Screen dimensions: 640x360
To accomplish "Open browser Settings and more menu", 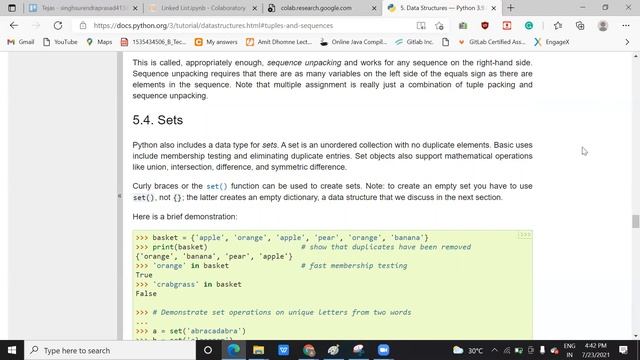I will [x=626, y=25].
